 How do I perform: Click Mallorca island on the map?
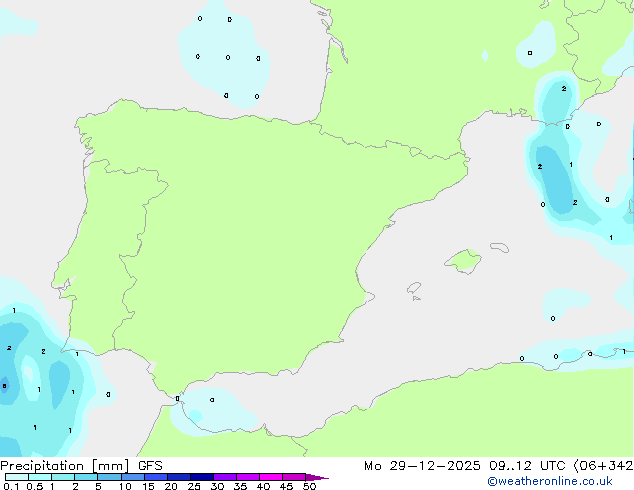point(464,261)
